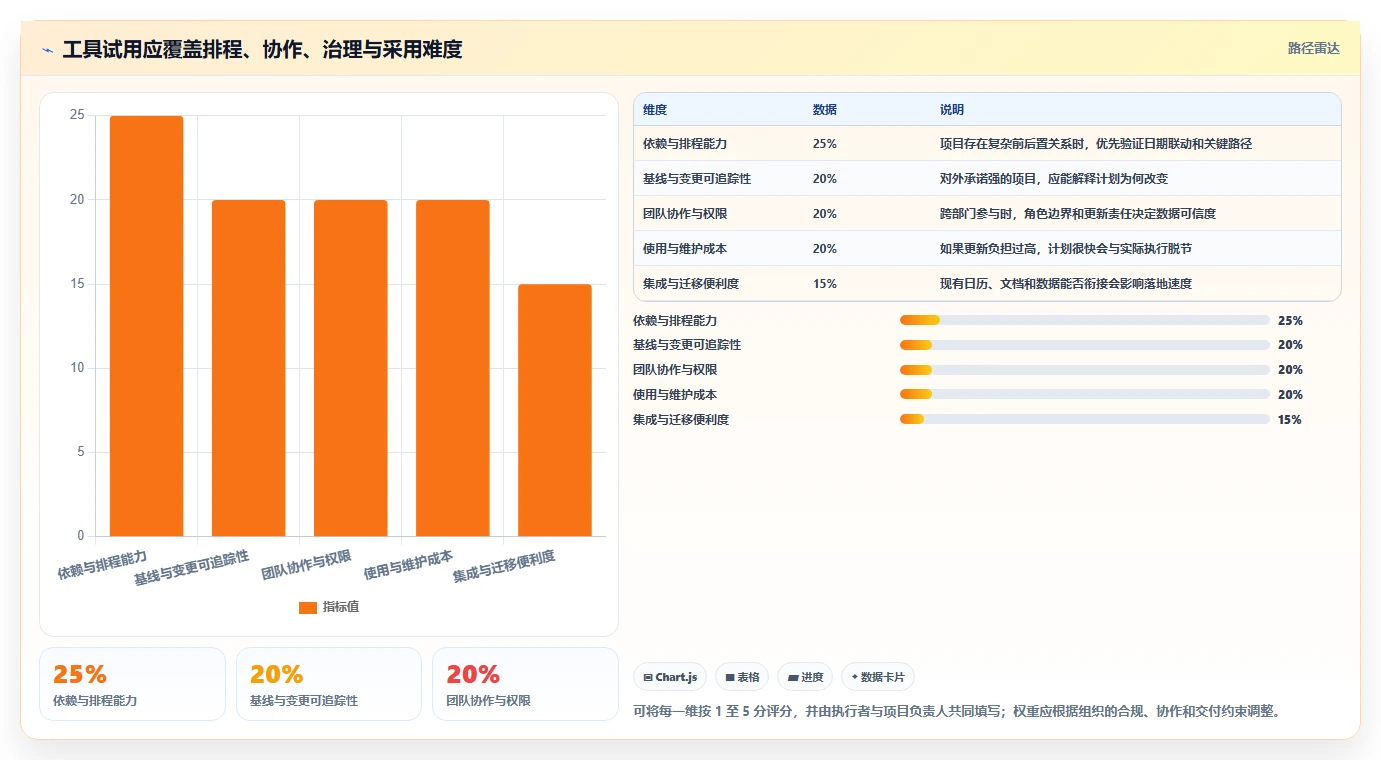The width and height of the screenshot is (1381, 760).
Task: Click the 数据 column header
Action: pos(825,110)
